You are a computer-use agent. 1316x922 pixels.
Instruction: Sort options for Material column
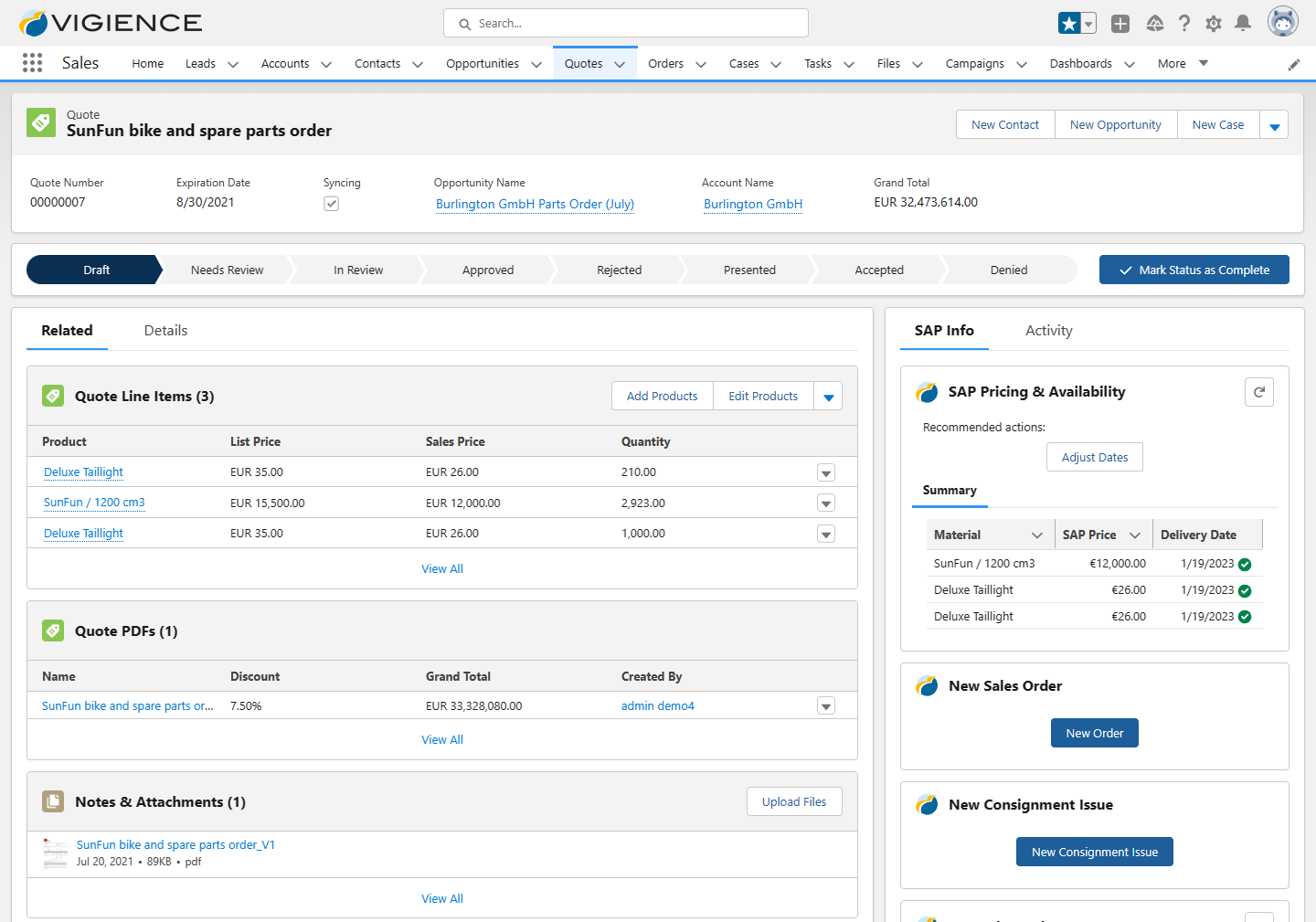point(1037,535)
